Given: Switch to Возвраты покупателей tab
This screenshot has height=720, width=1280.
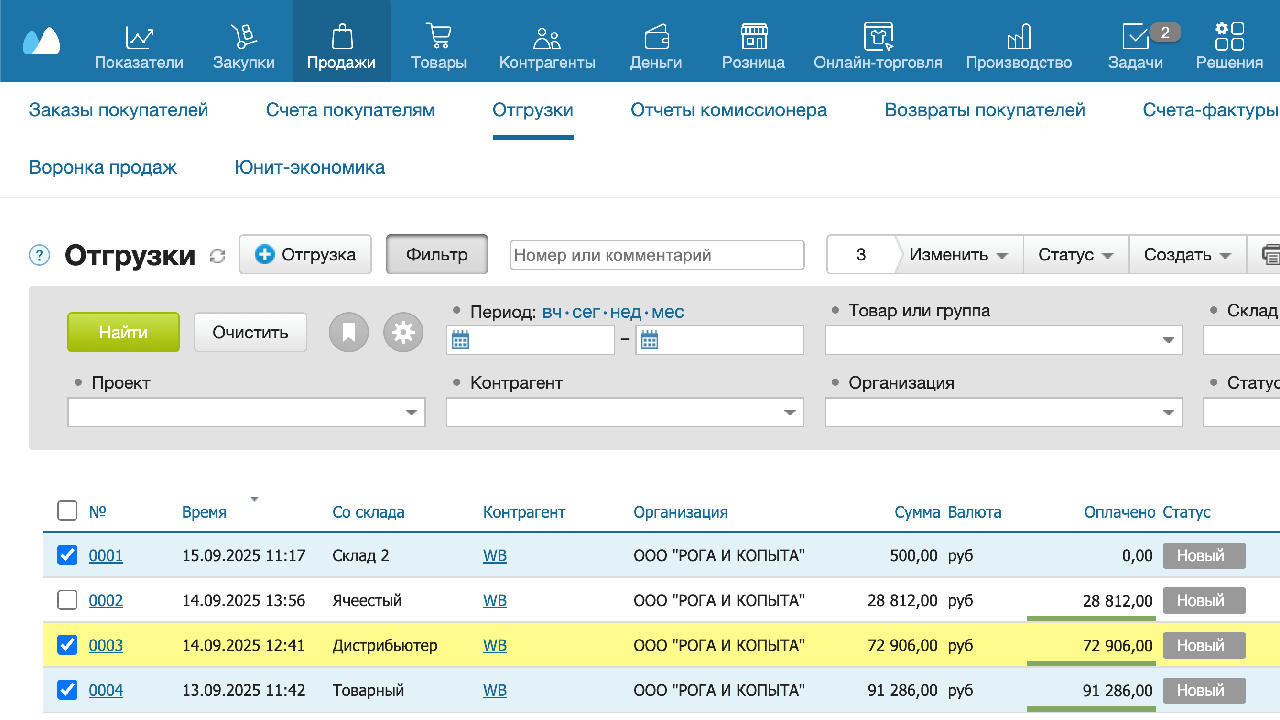Looking at the screenshot, I should 984,110.
